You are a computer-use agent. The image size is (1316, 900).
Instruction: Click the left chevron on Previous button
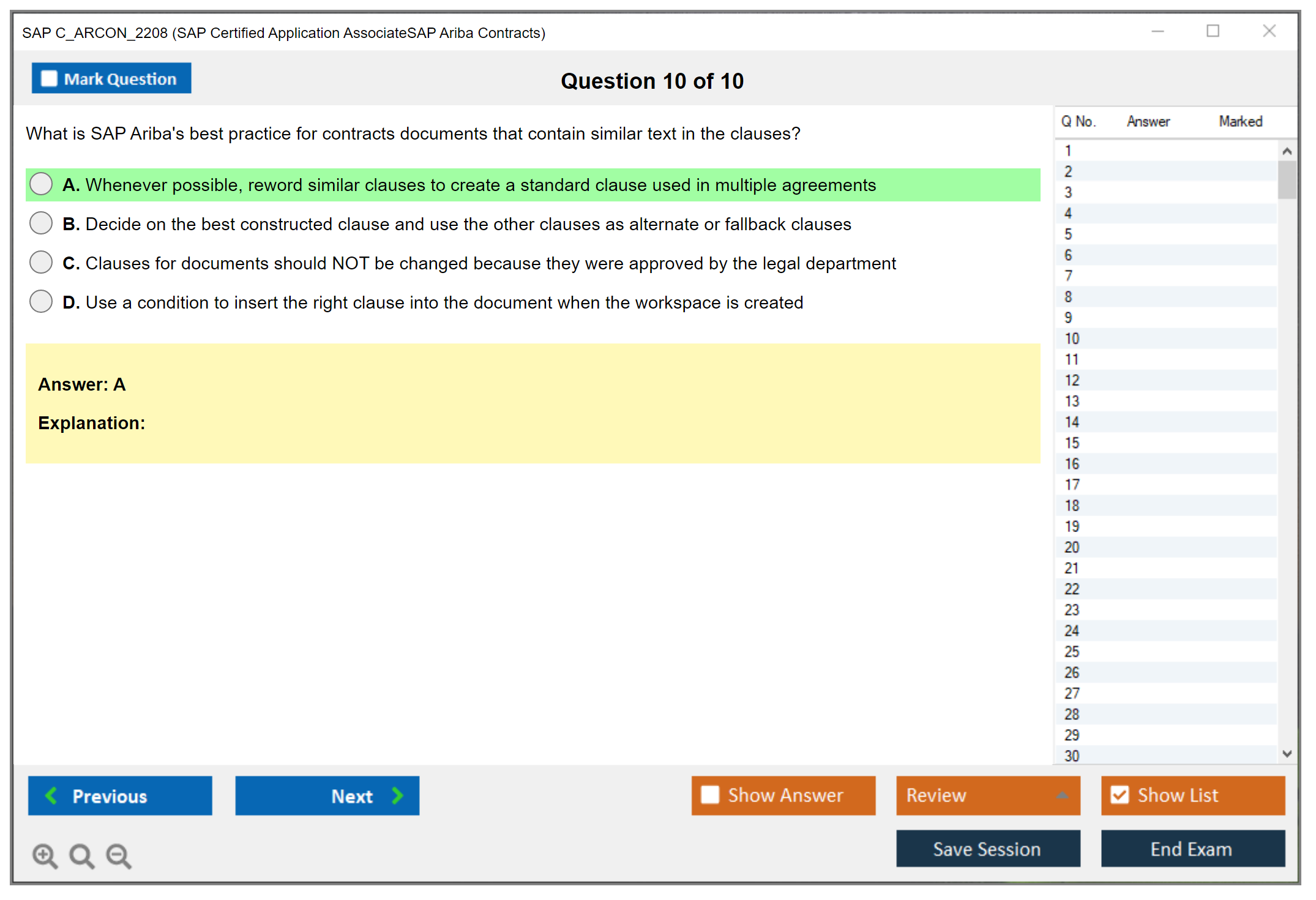[x=51, y=795]
